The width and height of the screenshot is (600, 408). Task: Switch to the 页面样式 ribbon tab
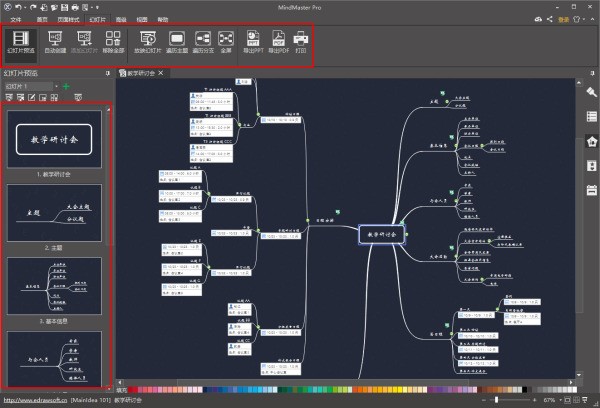coord(69,18)
